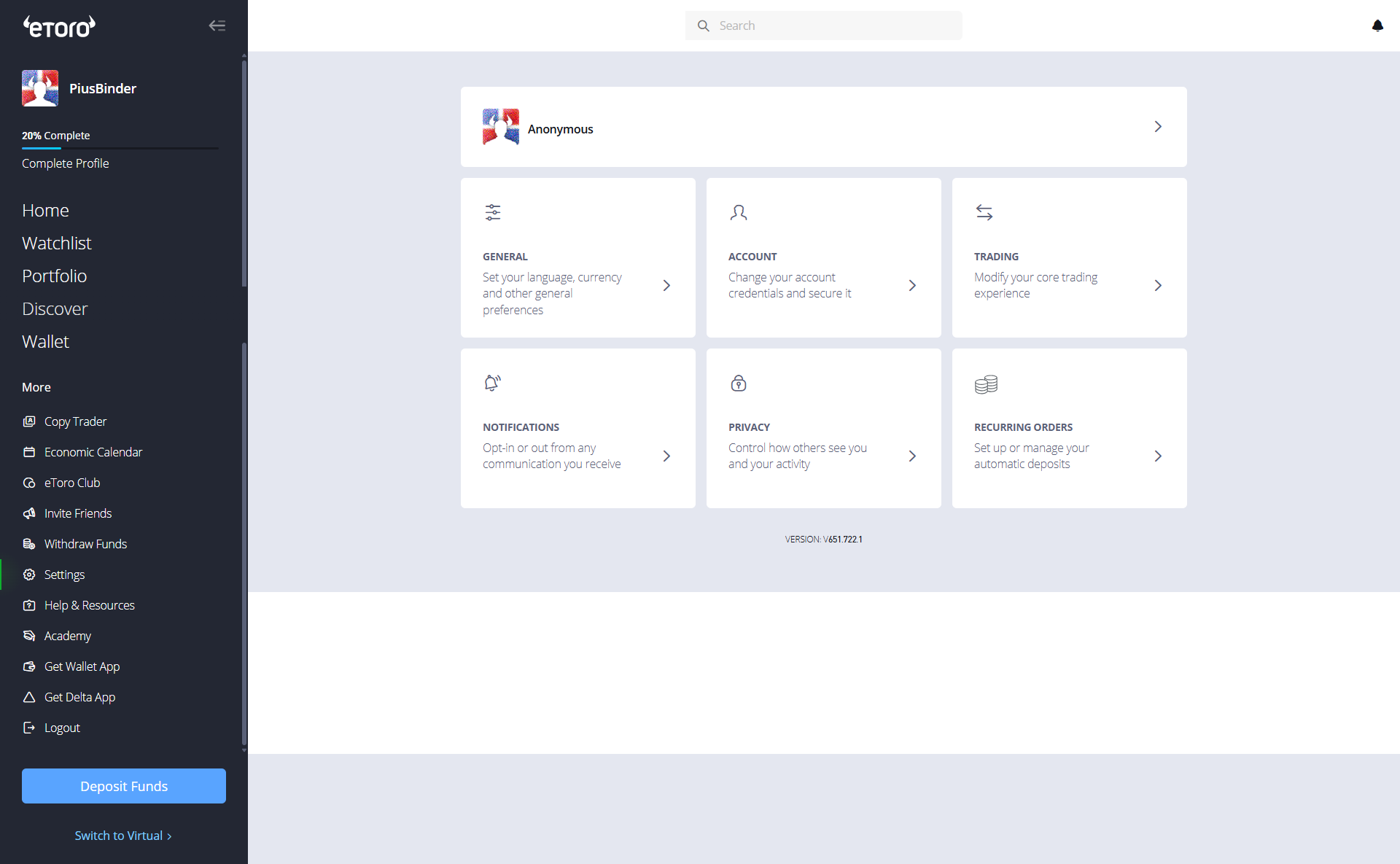The width and height of the screenshot is (1400, 864).
Task: Click the Get Delta App triangle icon
Action: coord(29,697)
